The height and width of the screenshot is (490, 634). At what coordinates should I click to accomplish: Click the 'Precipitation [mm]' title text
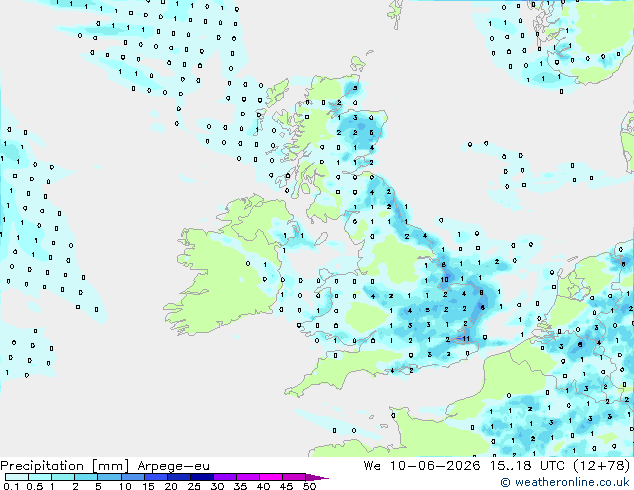coord(64,466)
